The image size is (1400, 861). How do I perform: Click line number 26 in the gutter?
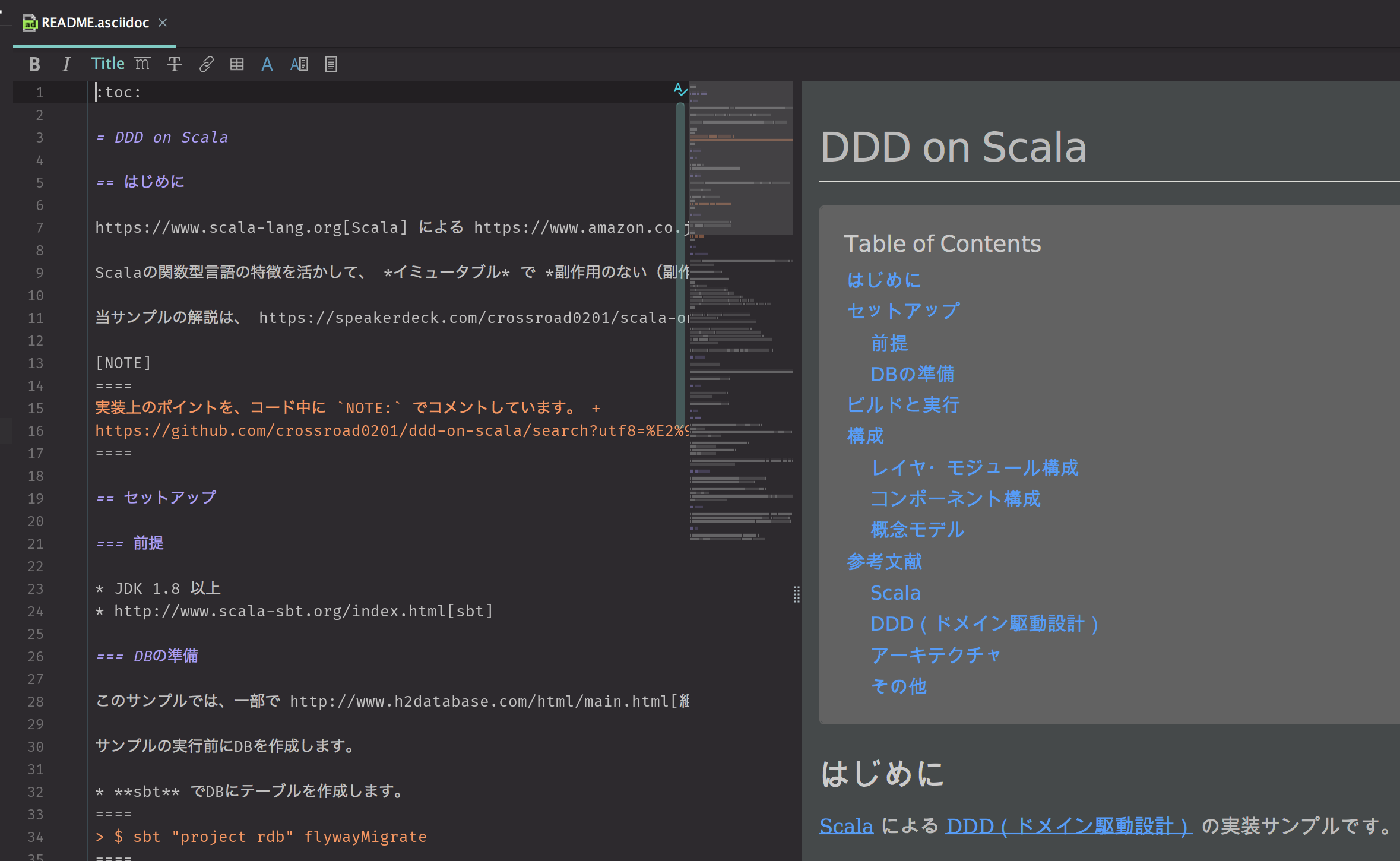tap(36, 656)
